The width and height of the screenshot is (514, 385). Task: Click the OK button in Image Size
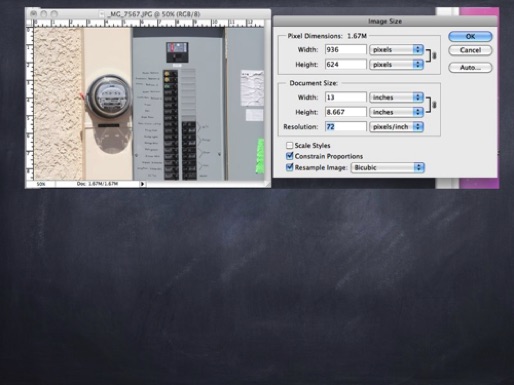[470, 36]
